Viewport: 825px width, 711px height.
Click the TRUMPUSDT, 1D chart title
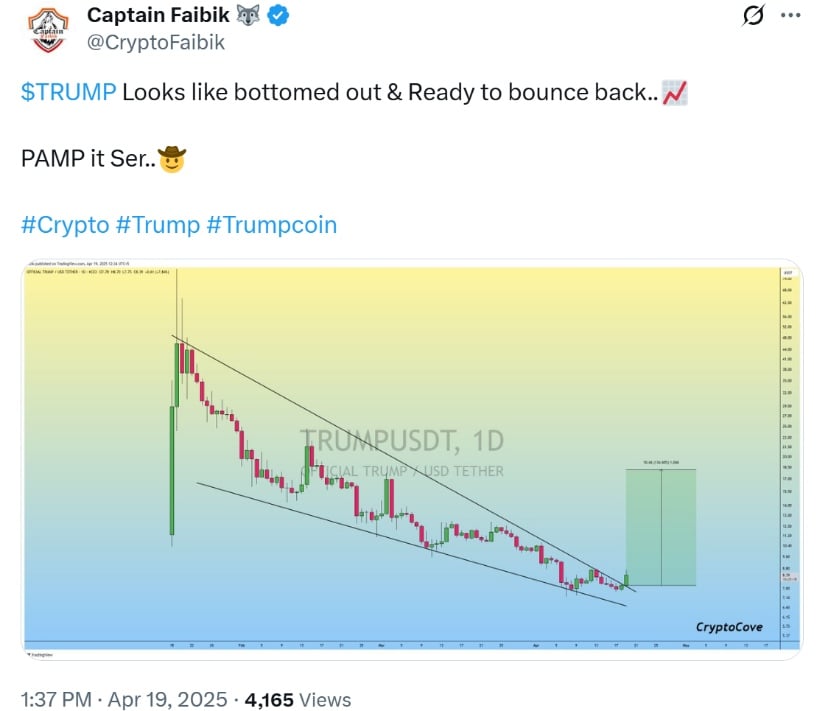pyautogui.click(x=403, y=441)
